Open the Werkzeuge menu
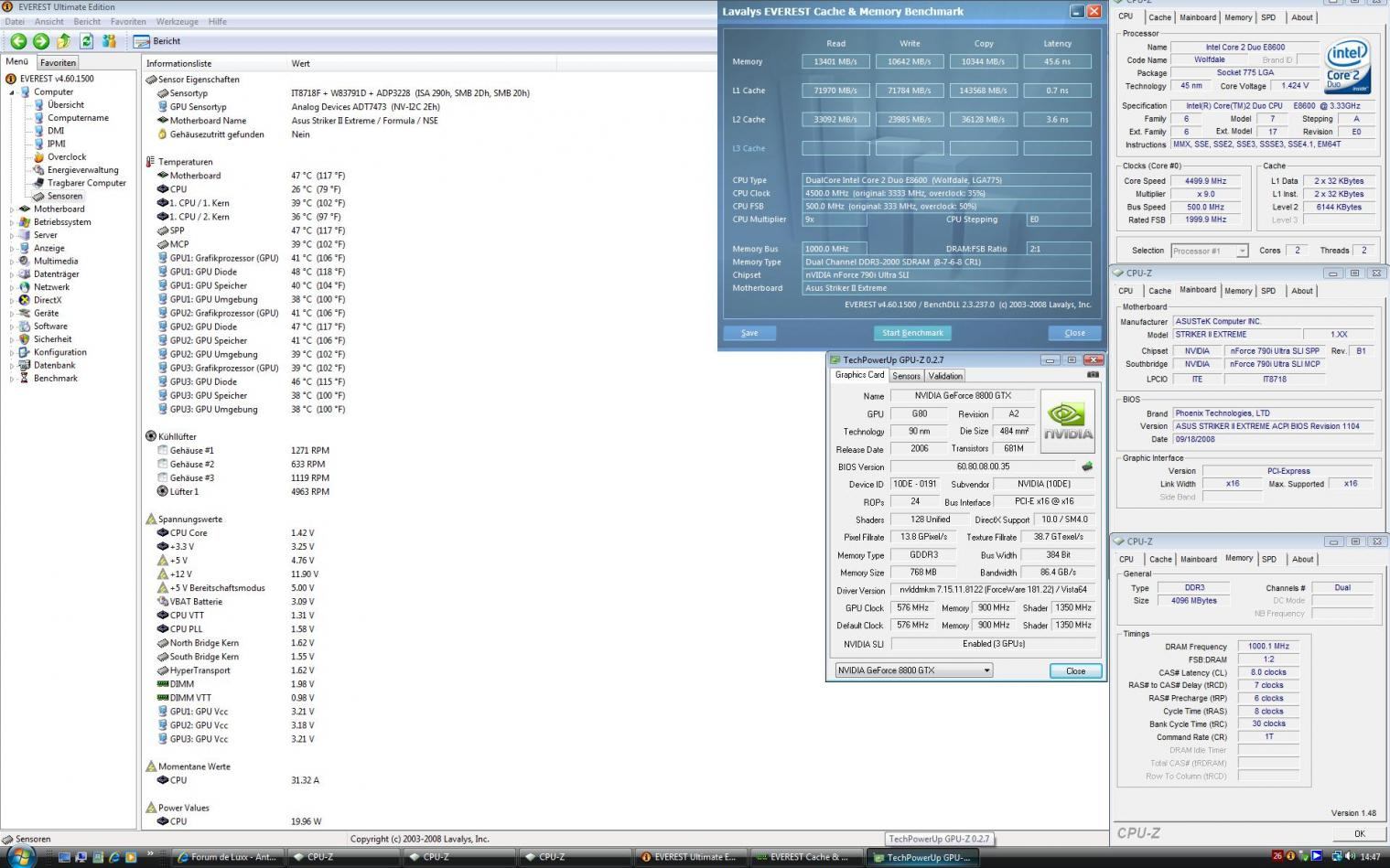Image resolution: width=1390 pixels, height=868 pixels. point(178,21)
